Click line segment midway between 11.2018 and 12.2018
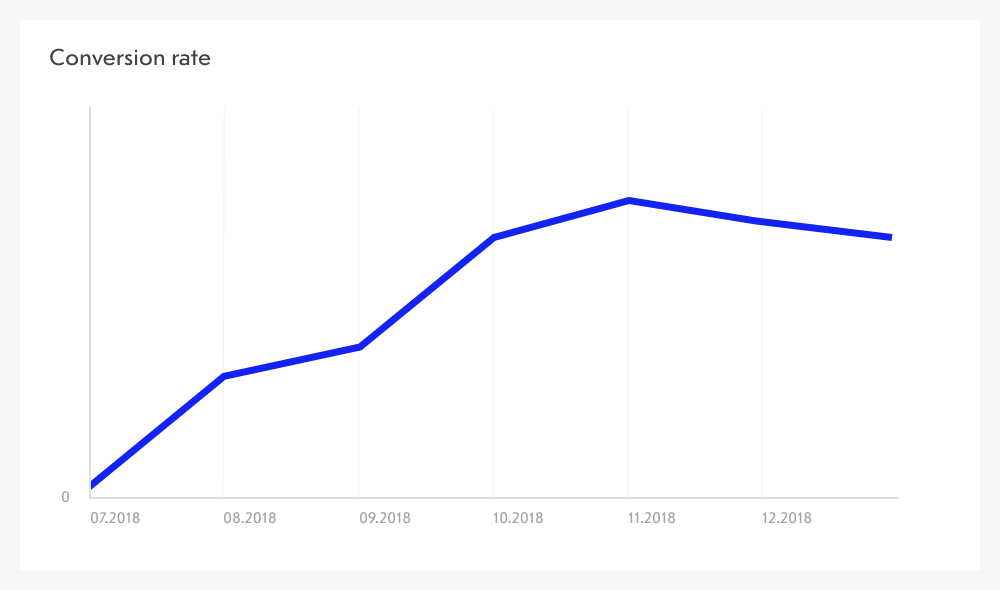Image resolution: width=1000 pixels, height=590 pixels. (x=695, y=211)
